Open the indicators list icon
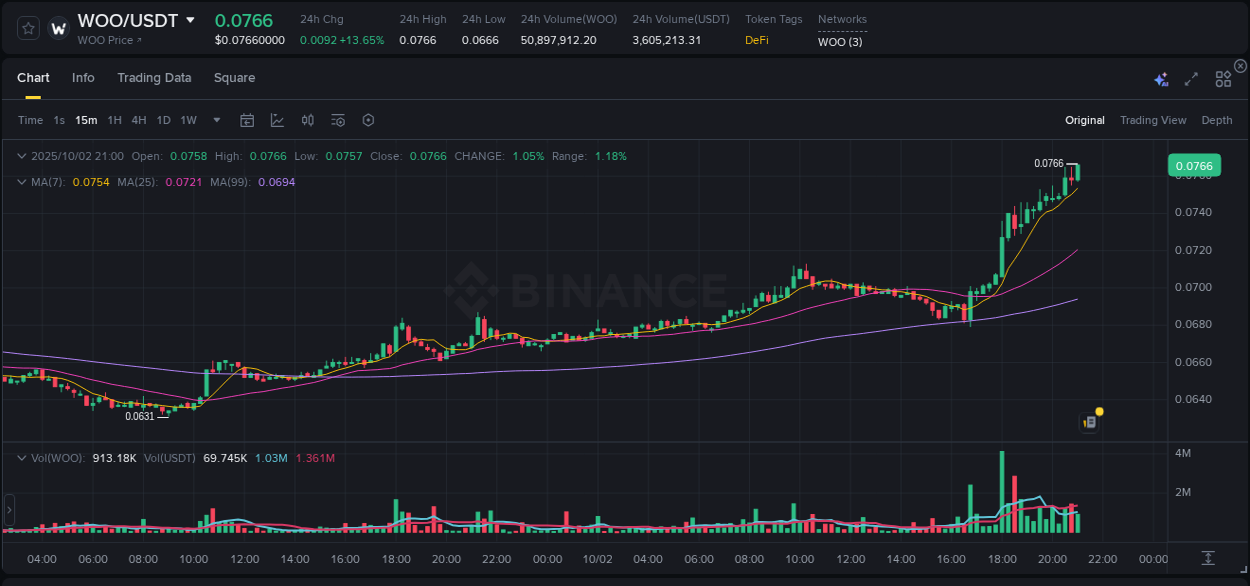 pos(337,119)
